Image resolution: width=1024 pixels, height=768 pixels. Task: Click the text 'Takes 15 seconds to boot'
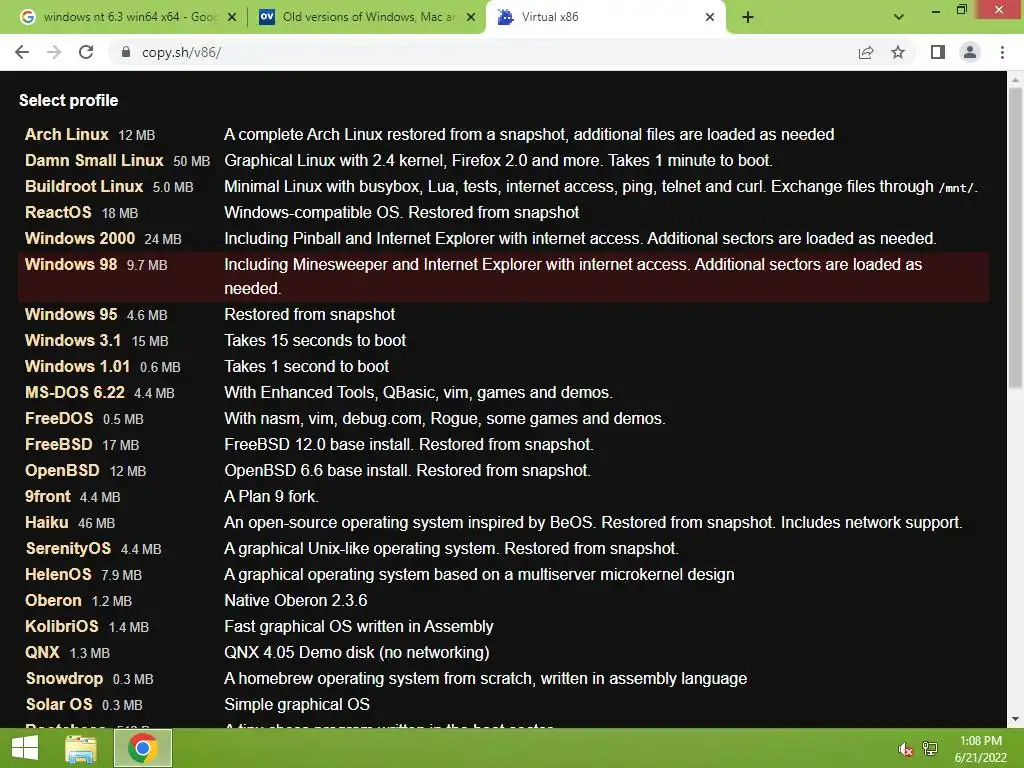(x=315, y=340)
